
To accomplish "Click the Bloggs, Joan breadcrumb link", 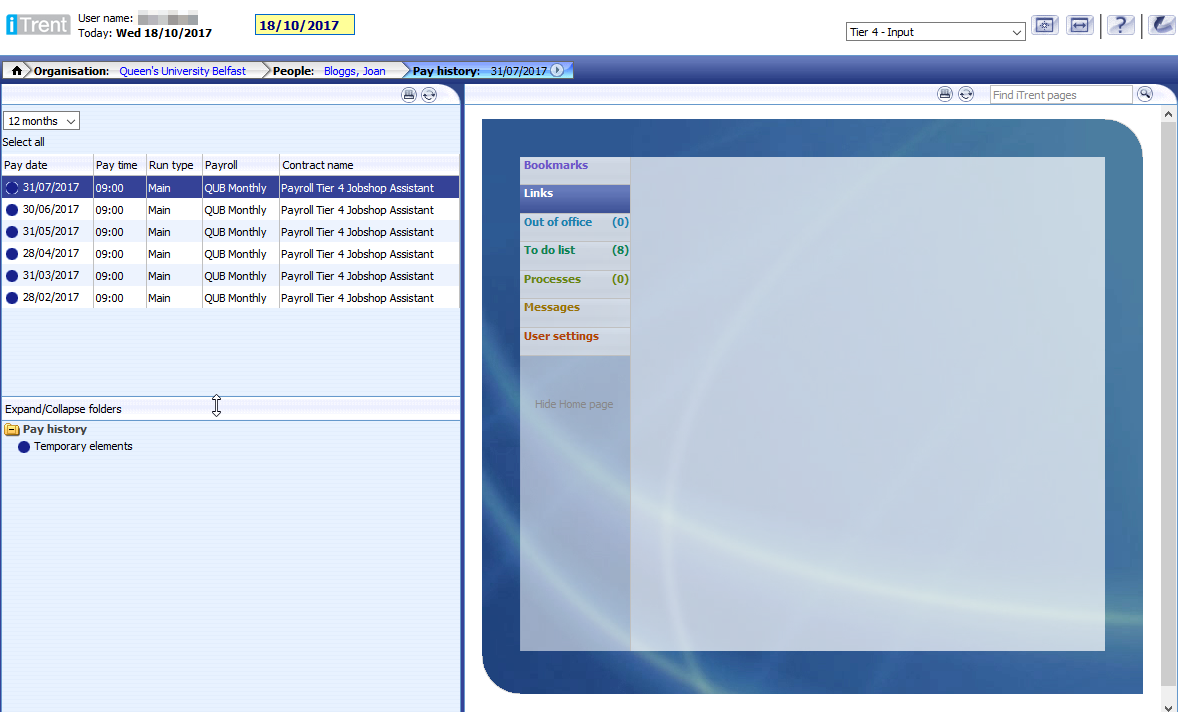I will pyautogui.click(x=354, y=71).
